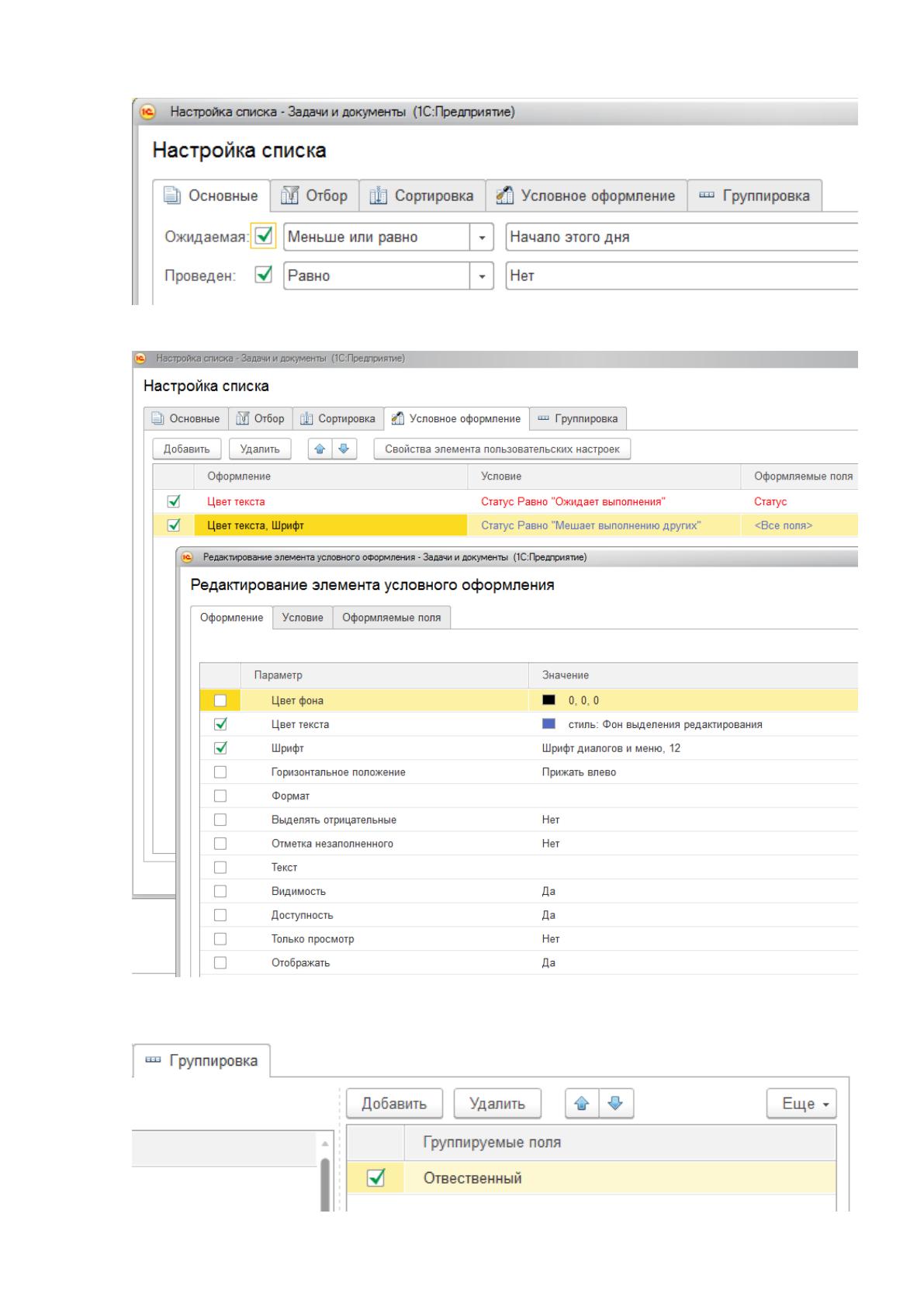Click move-up arrow in conditional formatting toolbar
The width and height of the screenshot is (924, 1307).
pyautogui.click(x=320, y=449)
